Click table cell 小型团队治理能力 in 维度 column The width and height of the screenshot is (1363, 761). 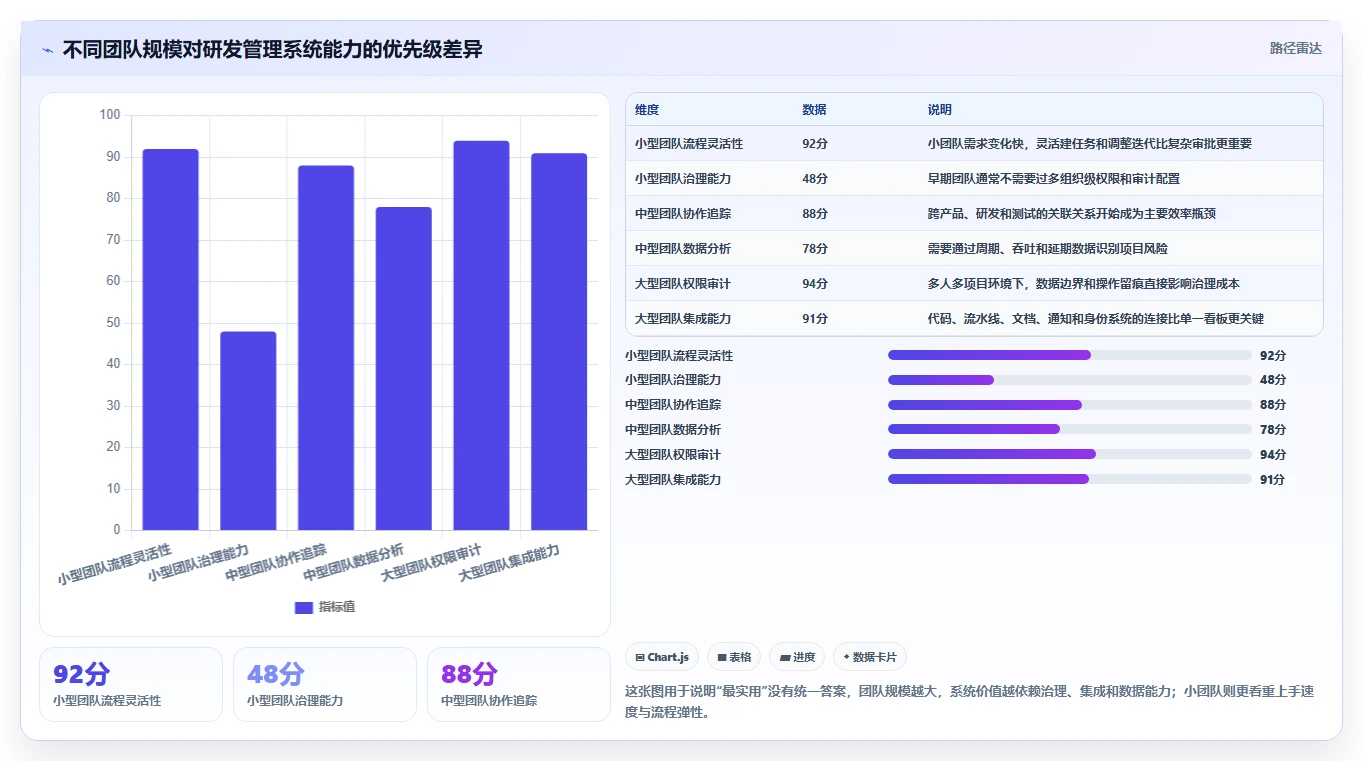[683, 179]
